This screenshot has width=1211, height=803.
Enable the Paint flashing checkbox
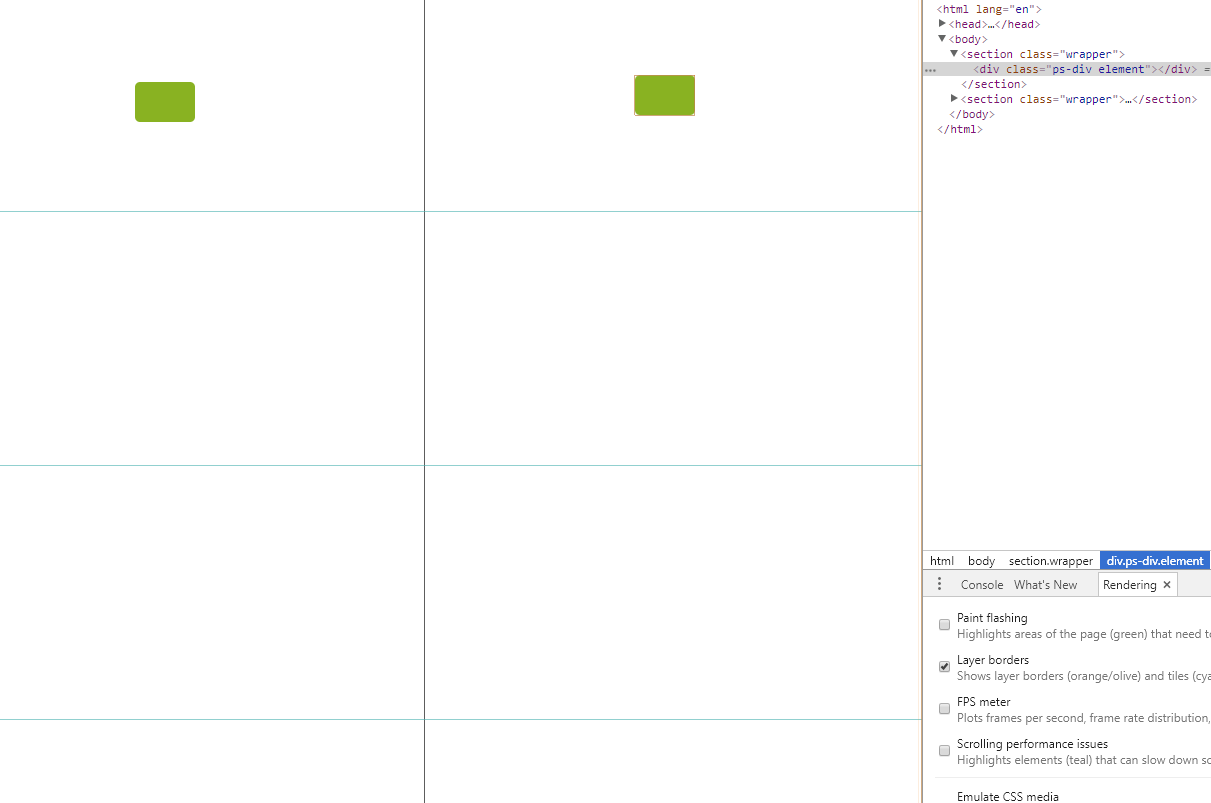click(944, 624)
